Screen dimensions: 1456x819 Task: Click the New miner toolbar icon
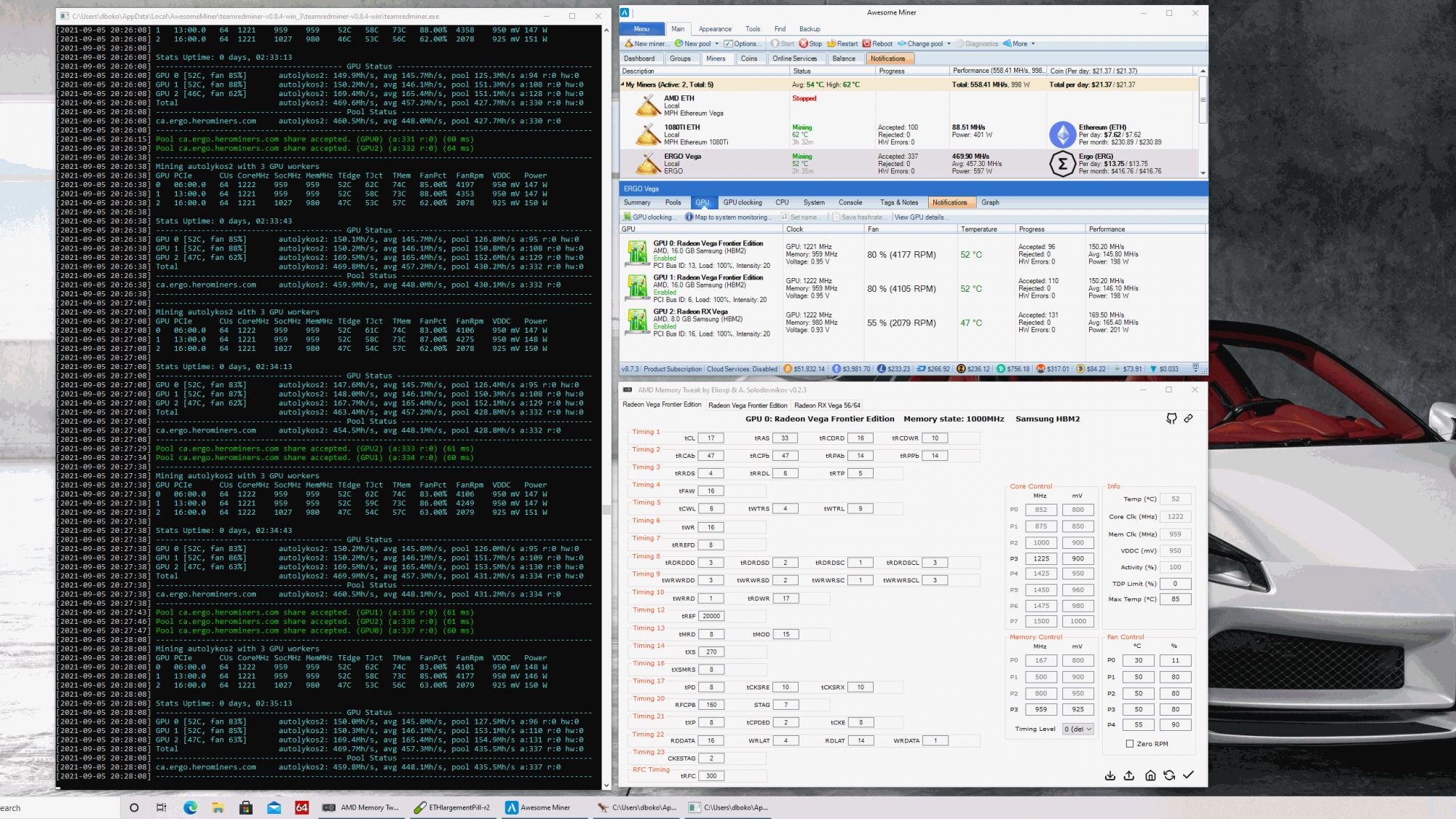[x=629, y=44]
